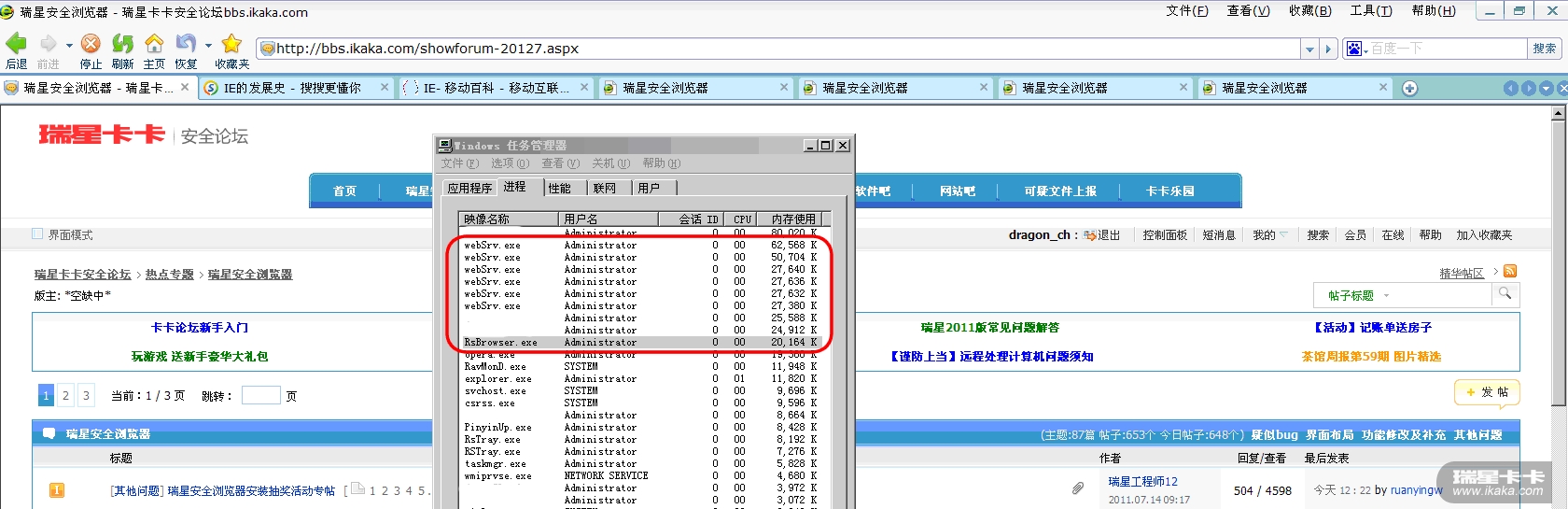
Task: Click the address bar Go arrow
Action: pyautogui.click(x=1329, y=49)
